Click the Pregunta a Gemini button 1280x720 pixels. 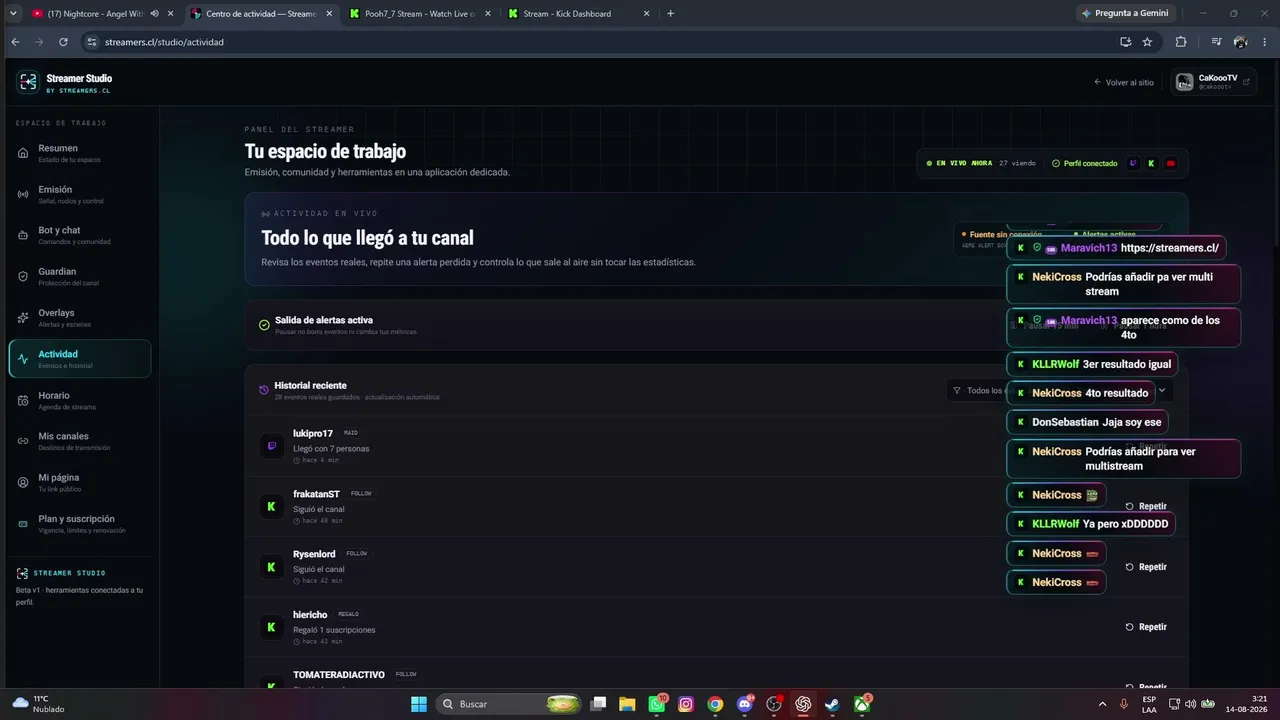(1124, 14)
